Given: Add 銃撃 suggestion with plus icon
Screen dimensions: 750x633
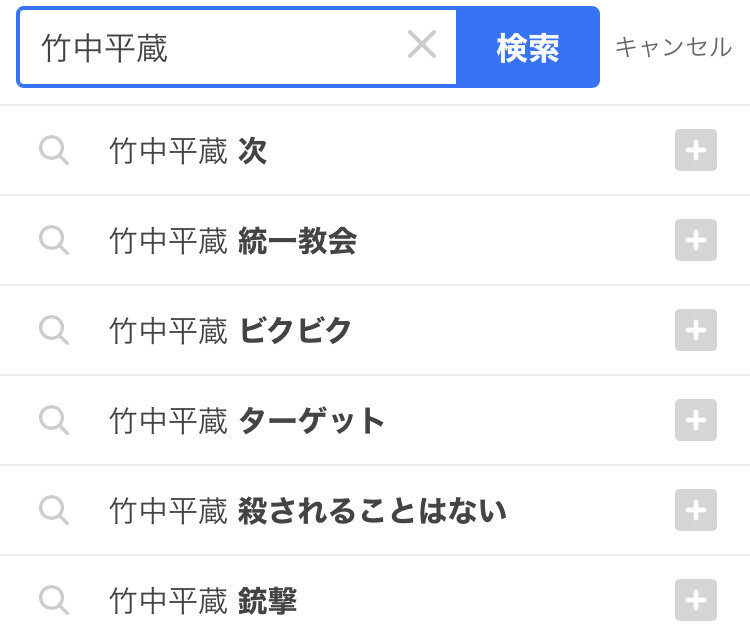Looking at the screenshot, I should click(x=695, y=600).
